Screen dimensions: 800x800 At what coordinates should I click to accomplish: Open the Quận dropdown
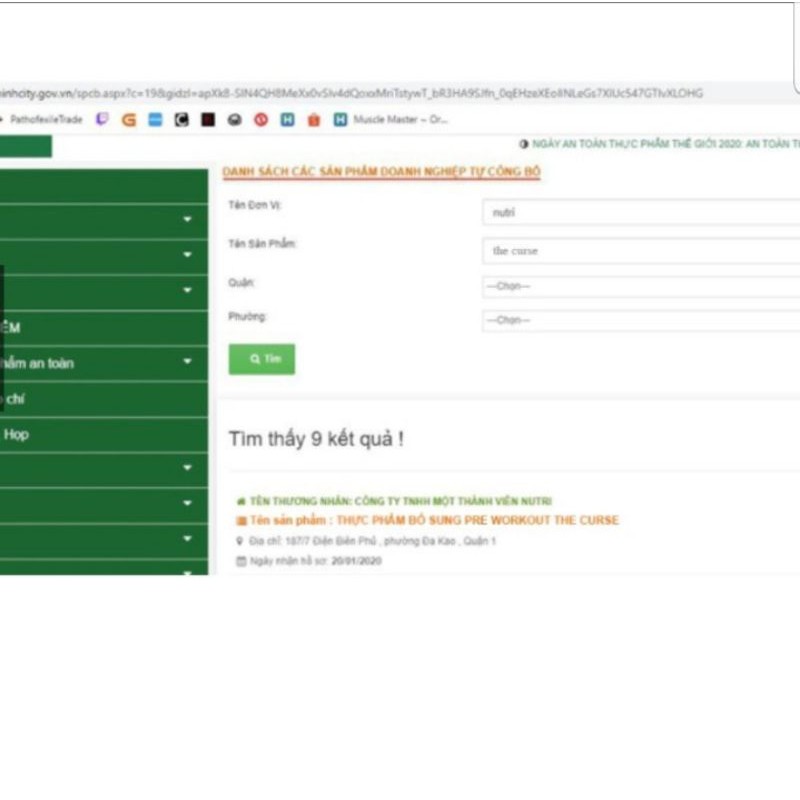pos(641,286)
